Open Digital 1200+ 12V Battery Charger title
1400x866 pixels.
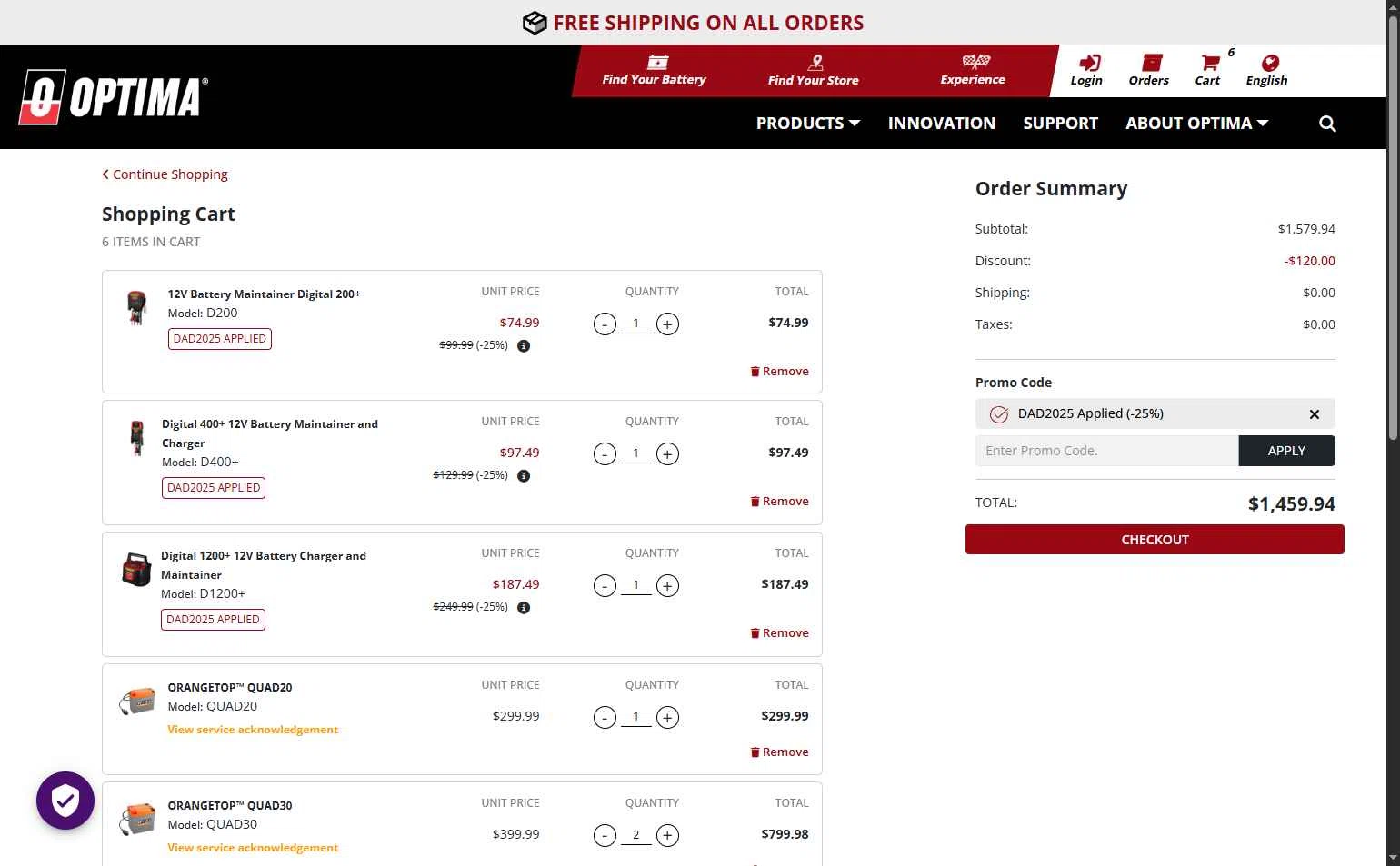[264, 565]
